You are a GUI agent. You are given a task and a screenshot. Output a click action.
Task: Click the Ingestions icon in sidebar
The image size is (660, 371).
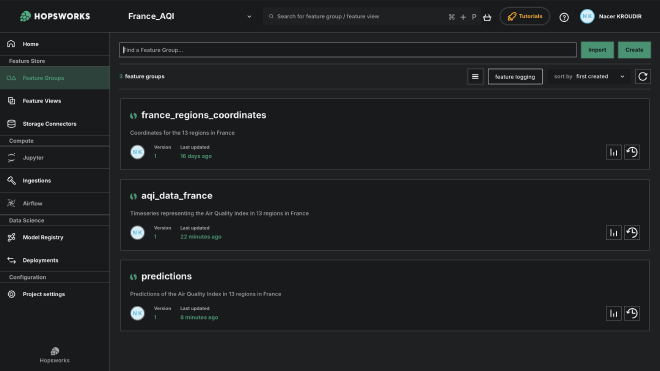(11, 180)
